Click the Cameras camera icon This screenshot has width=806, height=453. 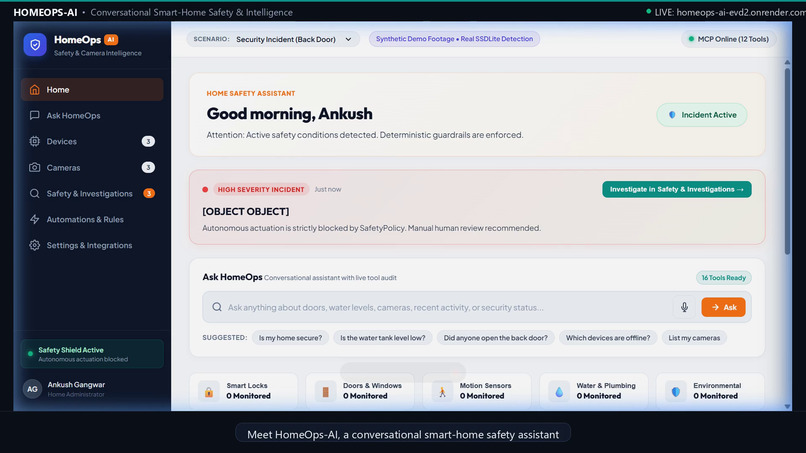(34, 168)
